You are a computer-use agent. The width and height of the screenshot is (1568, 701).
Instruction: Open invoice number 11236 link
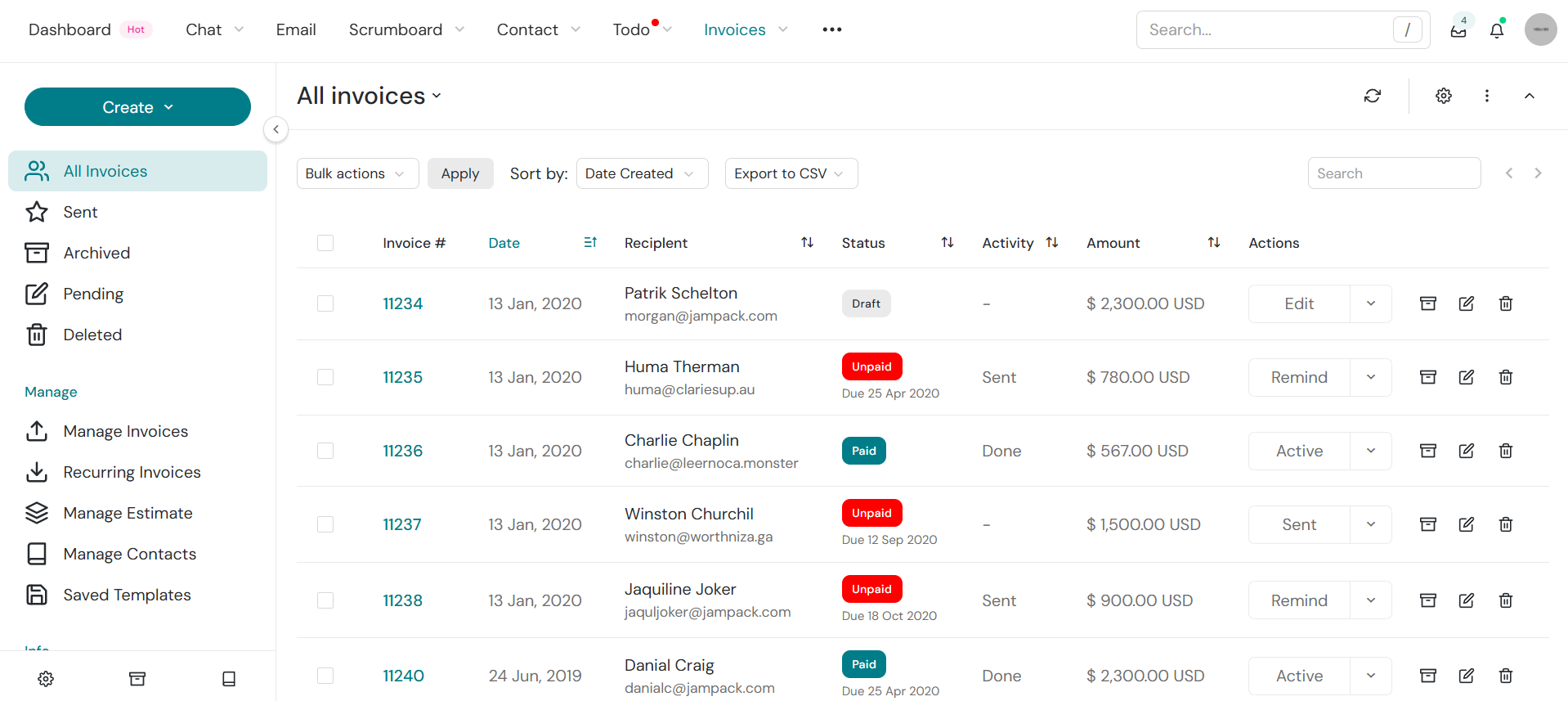(403, 451)
